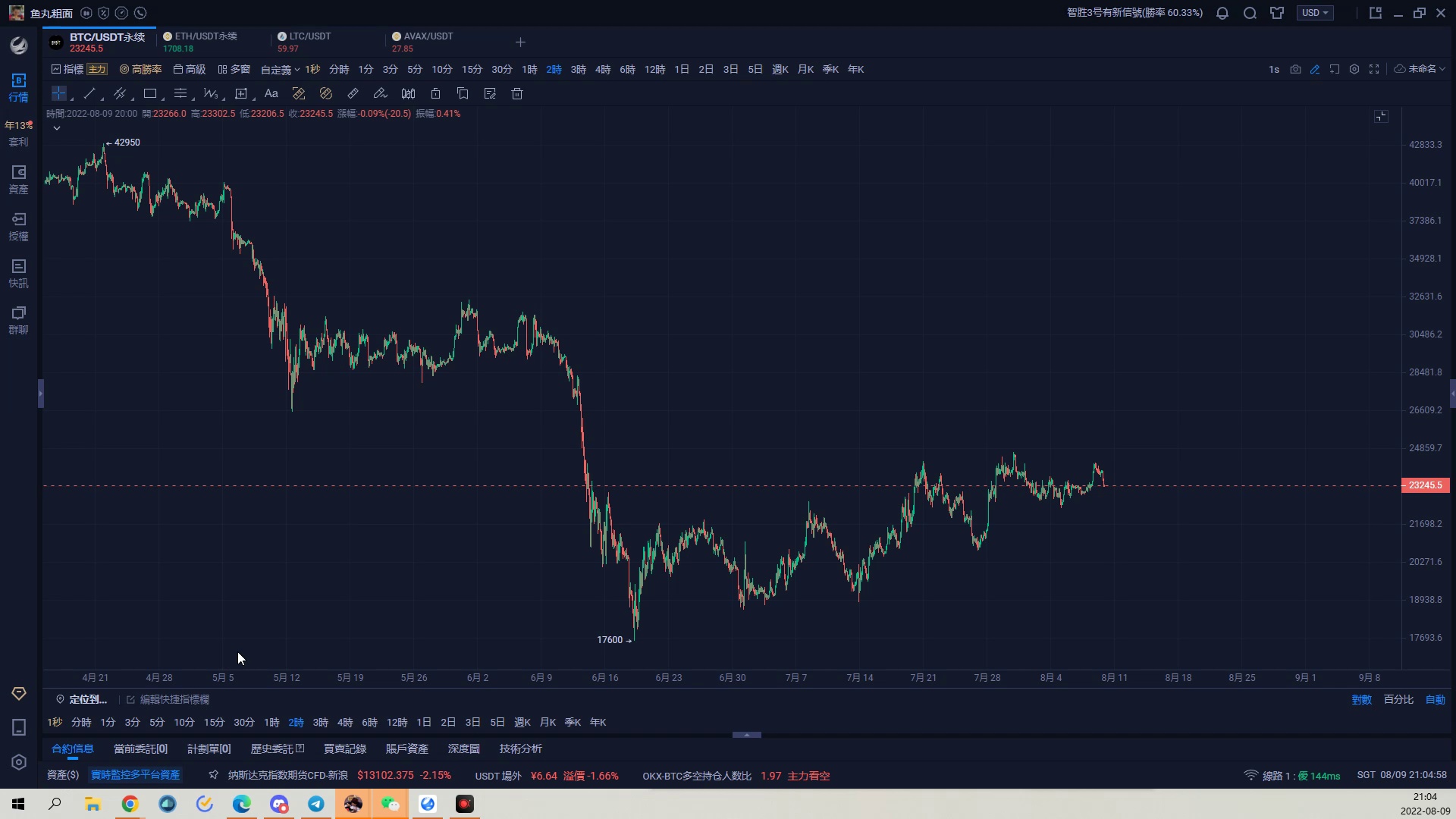Switch price scale to 百分比 mode
This screenshot has height=819, width=1456.
(1398, 699)
